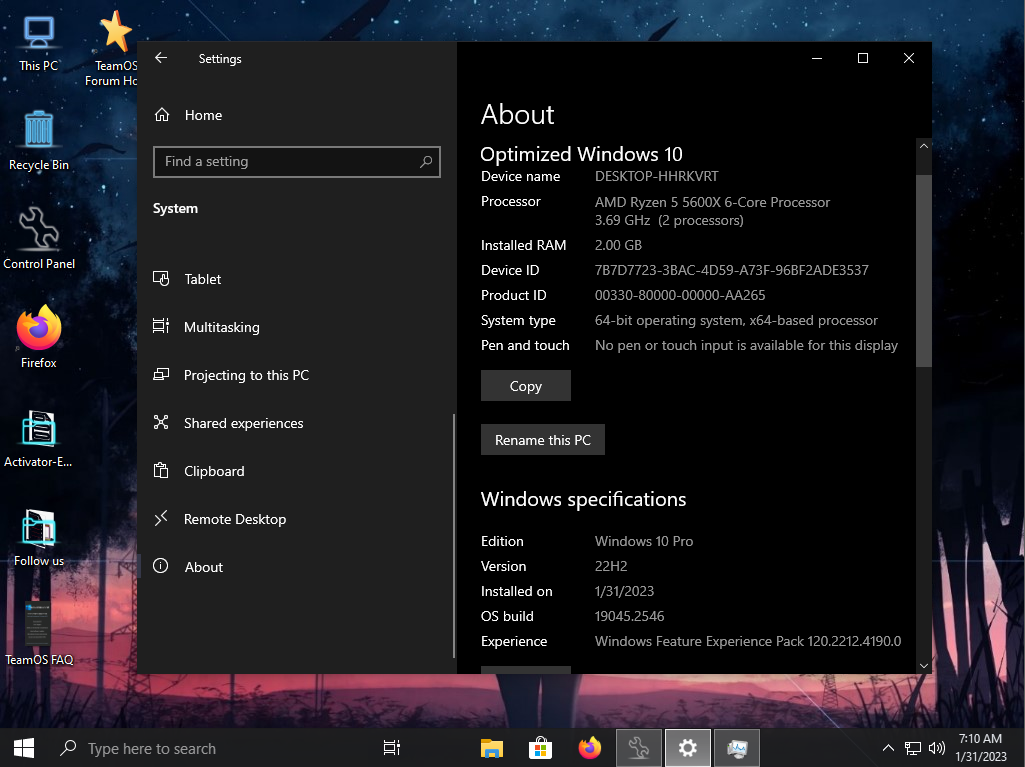Select the Activator-E... desktop file
Image resolution: width=1025 pixels, height=767 pixels.
39,439
